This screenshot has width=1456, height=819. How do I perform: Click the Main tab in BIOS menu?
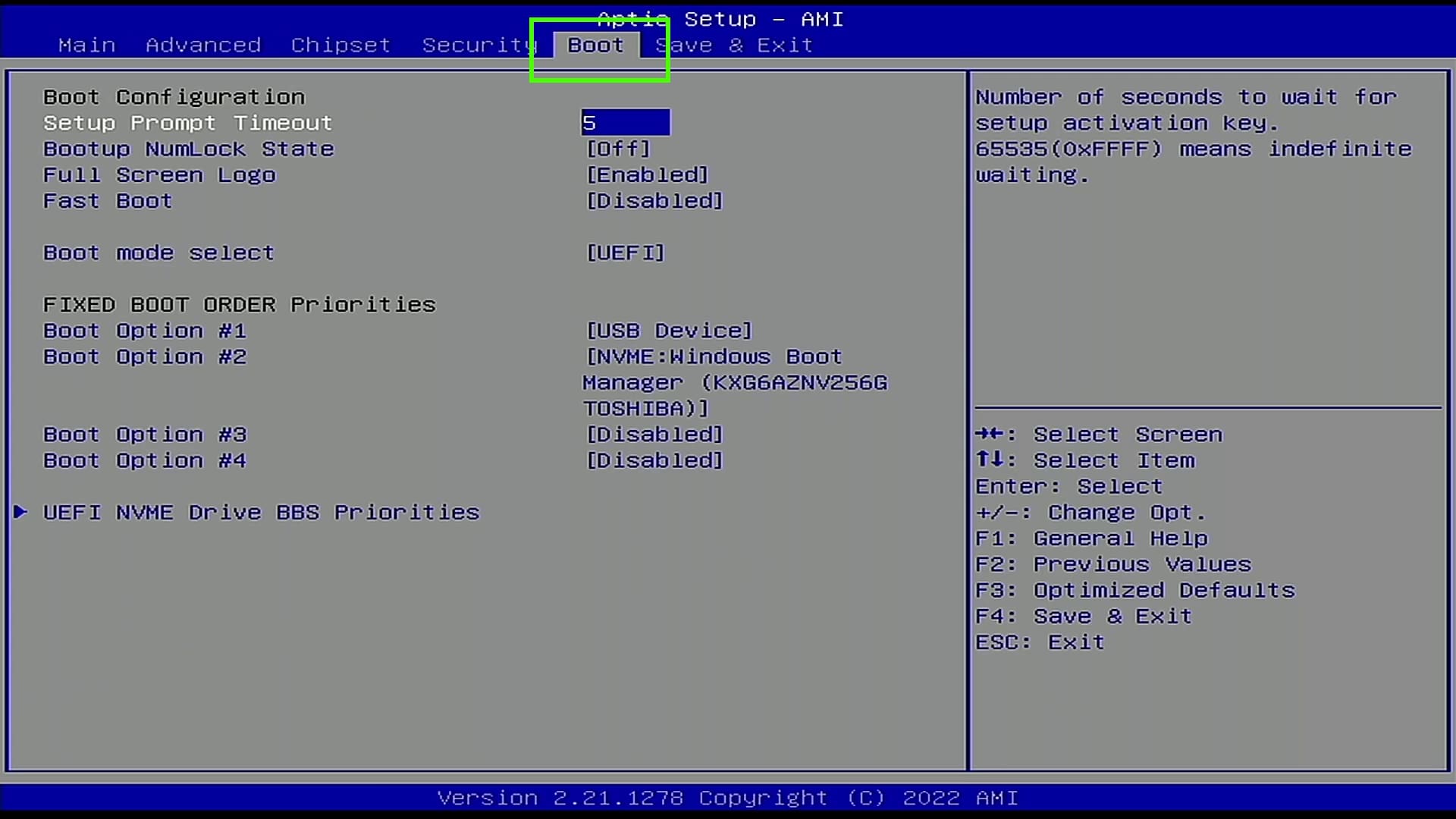86,44
